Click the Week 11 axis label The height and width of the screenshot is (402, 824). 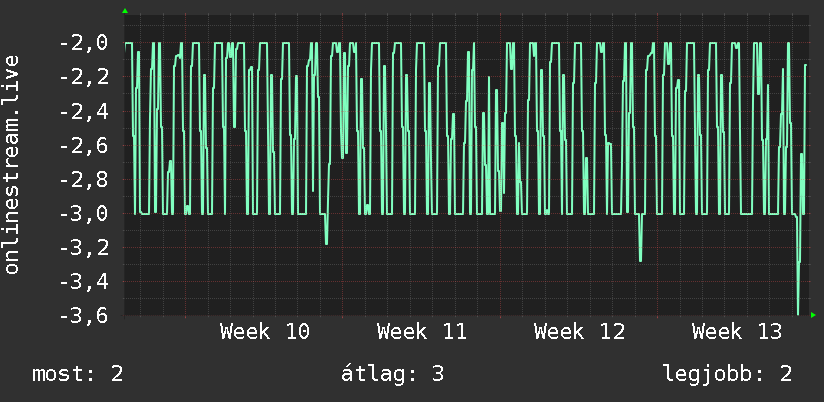pyautogui.click(x=422, y=332)
